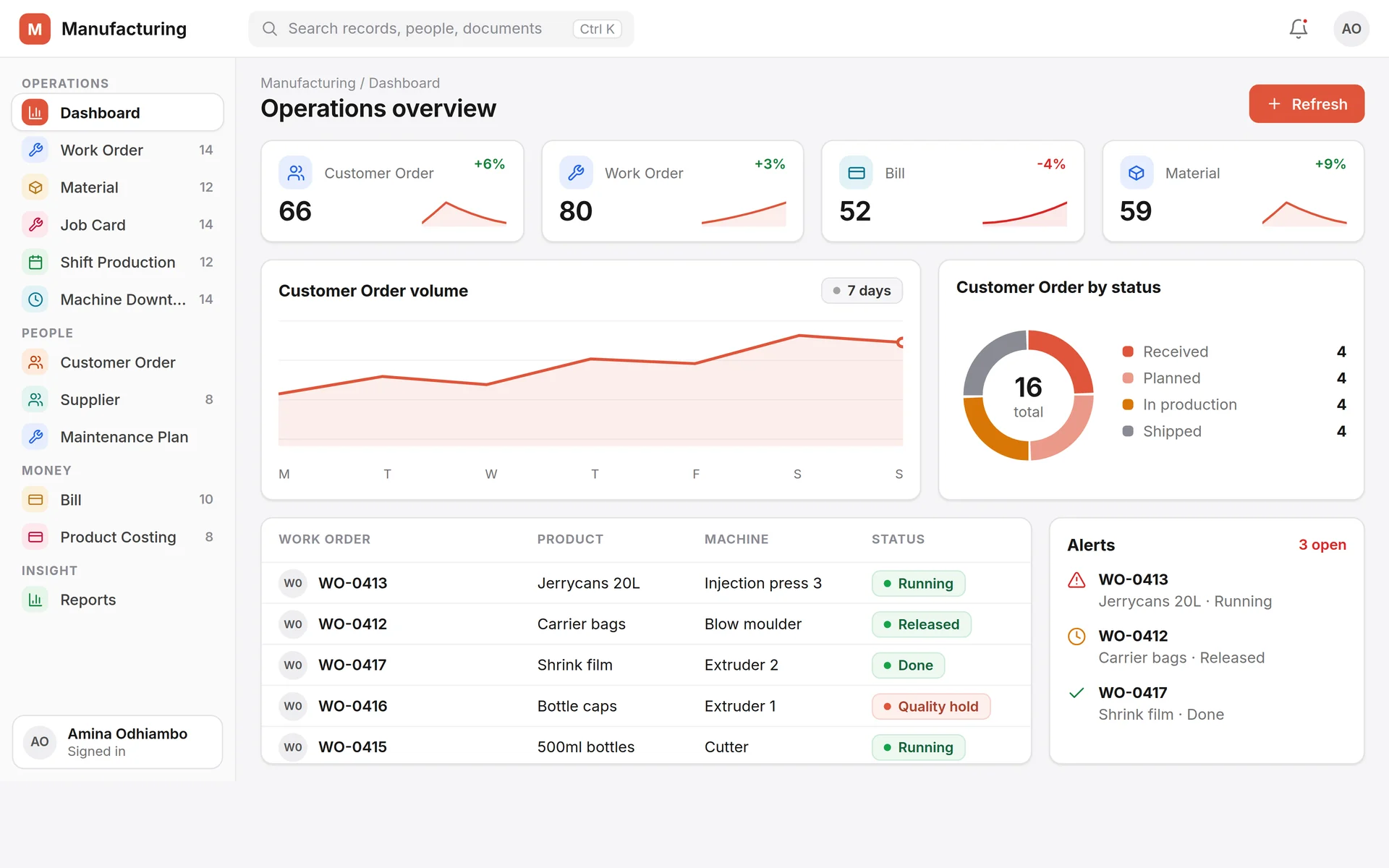Click the Job Card icon in sidebar
The height and width of the screenshot is (868, 1389).
pos(35,225)
